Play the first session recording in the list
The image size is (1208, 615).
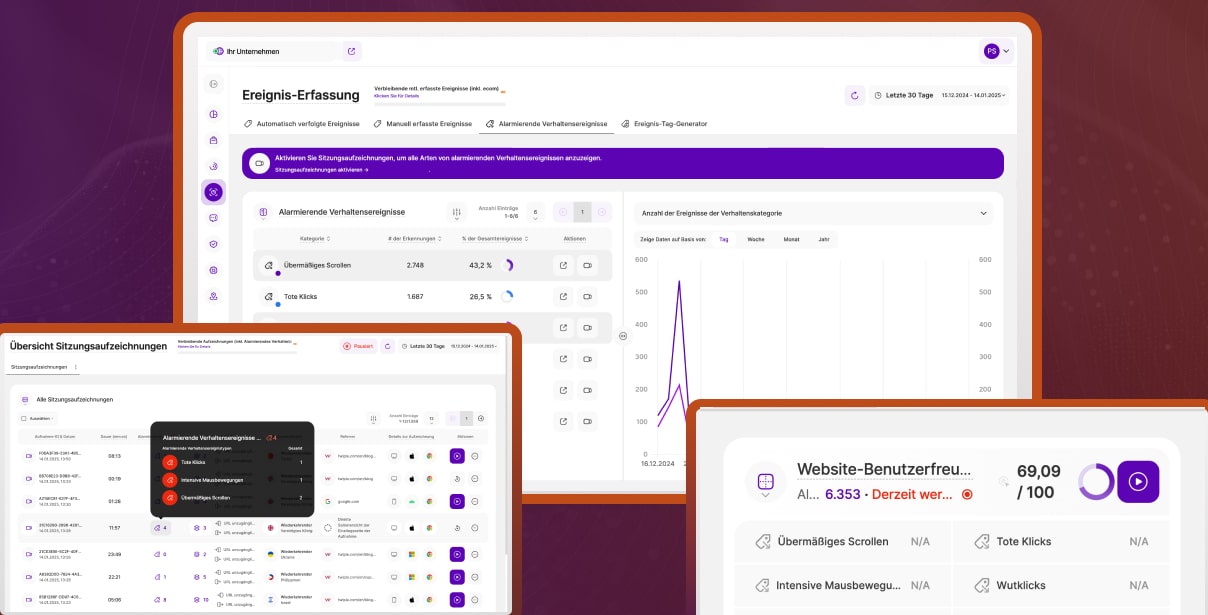pos(457,455)
